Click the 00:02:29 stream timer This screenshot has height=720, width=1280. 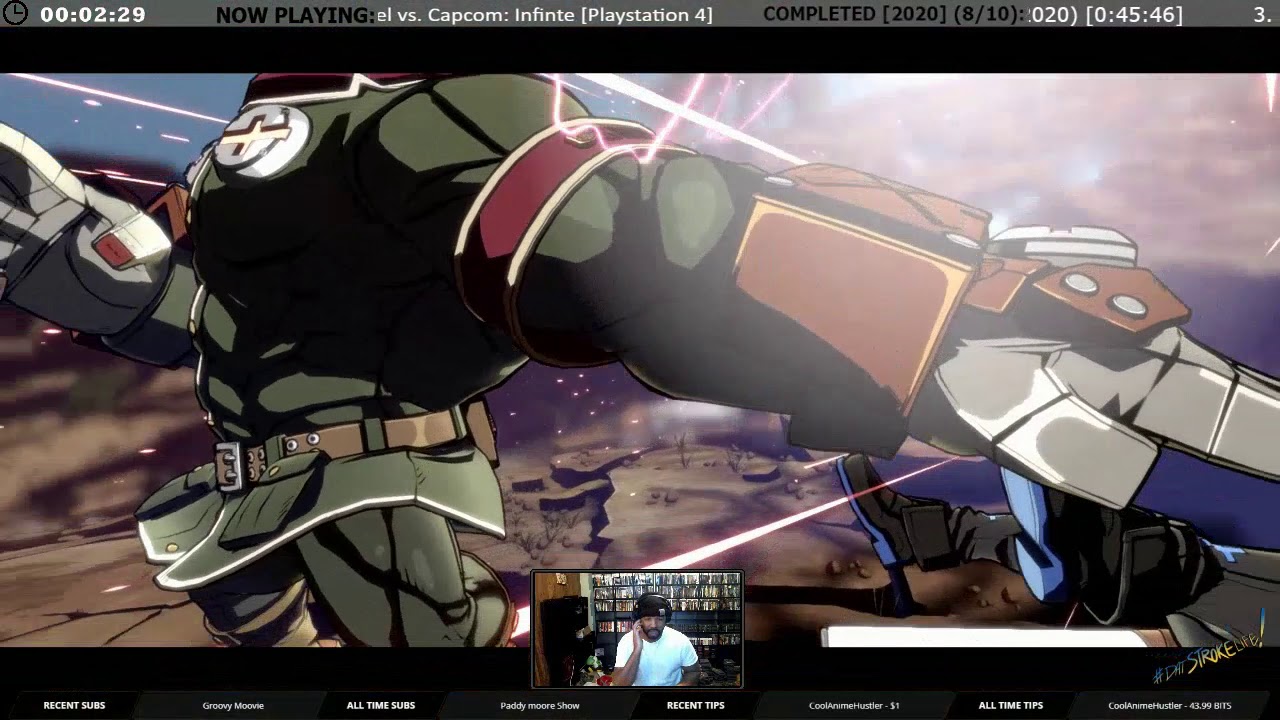click(93, 15)
